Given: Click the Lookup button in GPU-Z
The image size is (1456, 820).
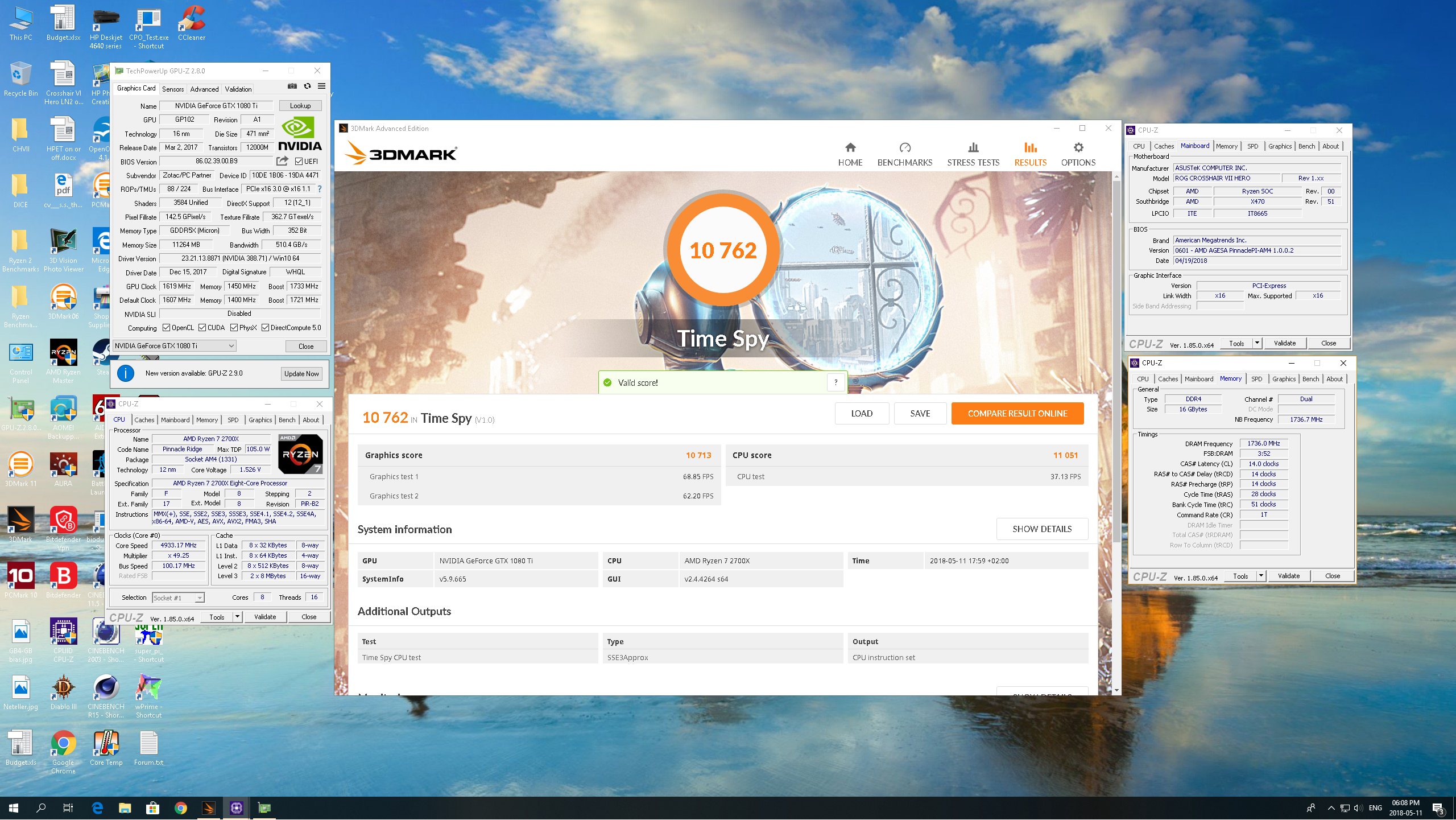Looking at the screenshot, I should coord(300,106).
